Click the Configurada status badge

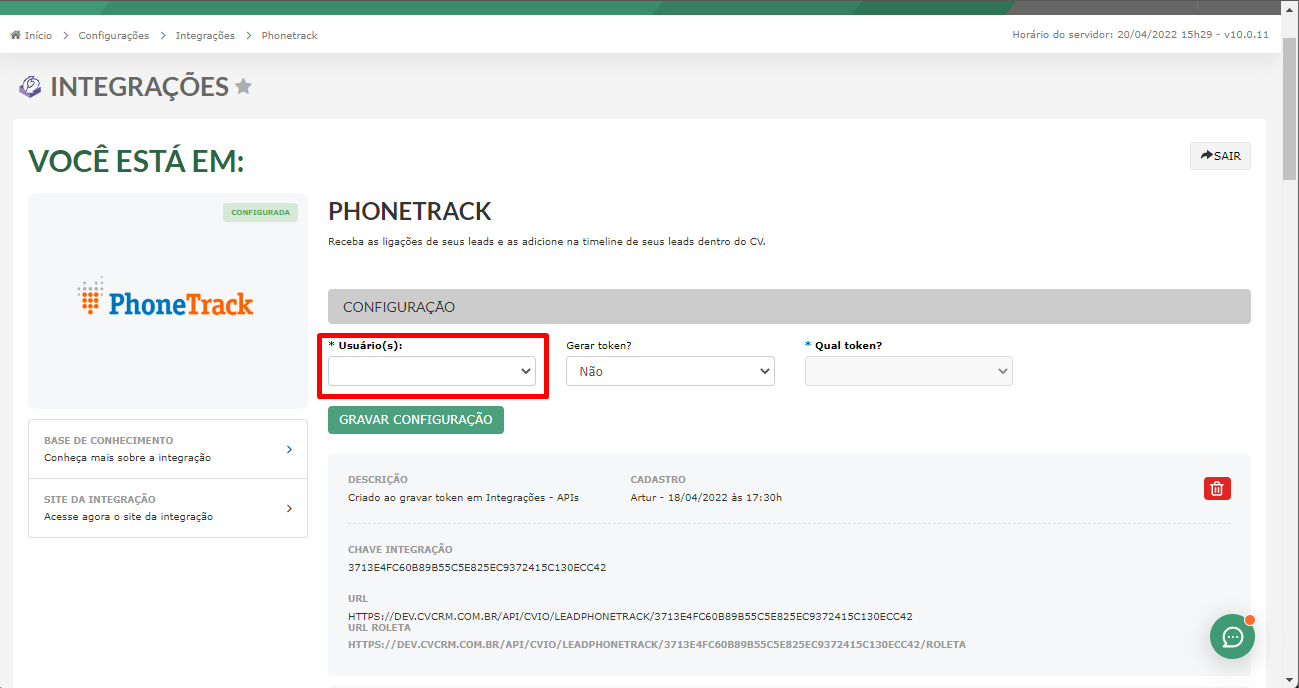point(261,212)
